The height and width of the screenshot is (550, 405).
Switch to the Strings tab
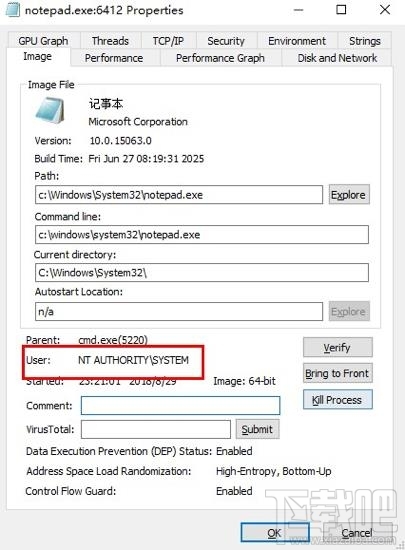point(365,41)
